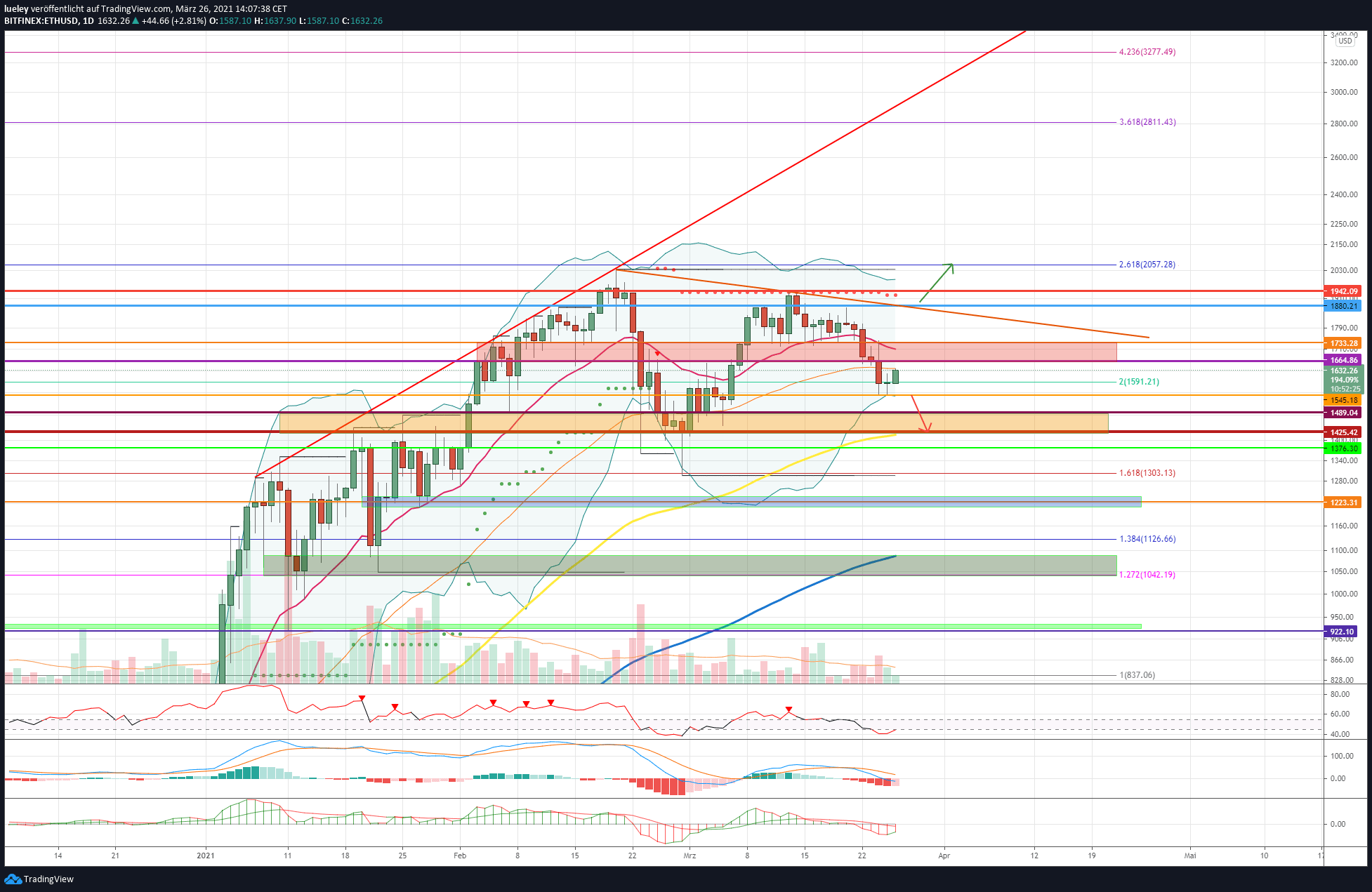This screenshot has width=1372, height=892.
Task: Click the blue 1880.21 price tag
Action: [1343, 306]
